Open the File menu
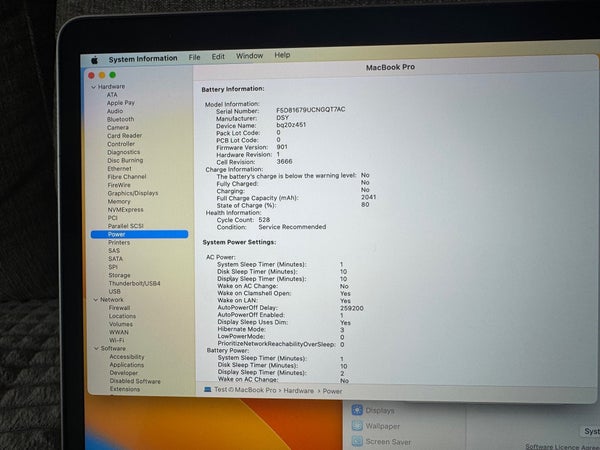The image size is (600, 450). pos(194,57)
